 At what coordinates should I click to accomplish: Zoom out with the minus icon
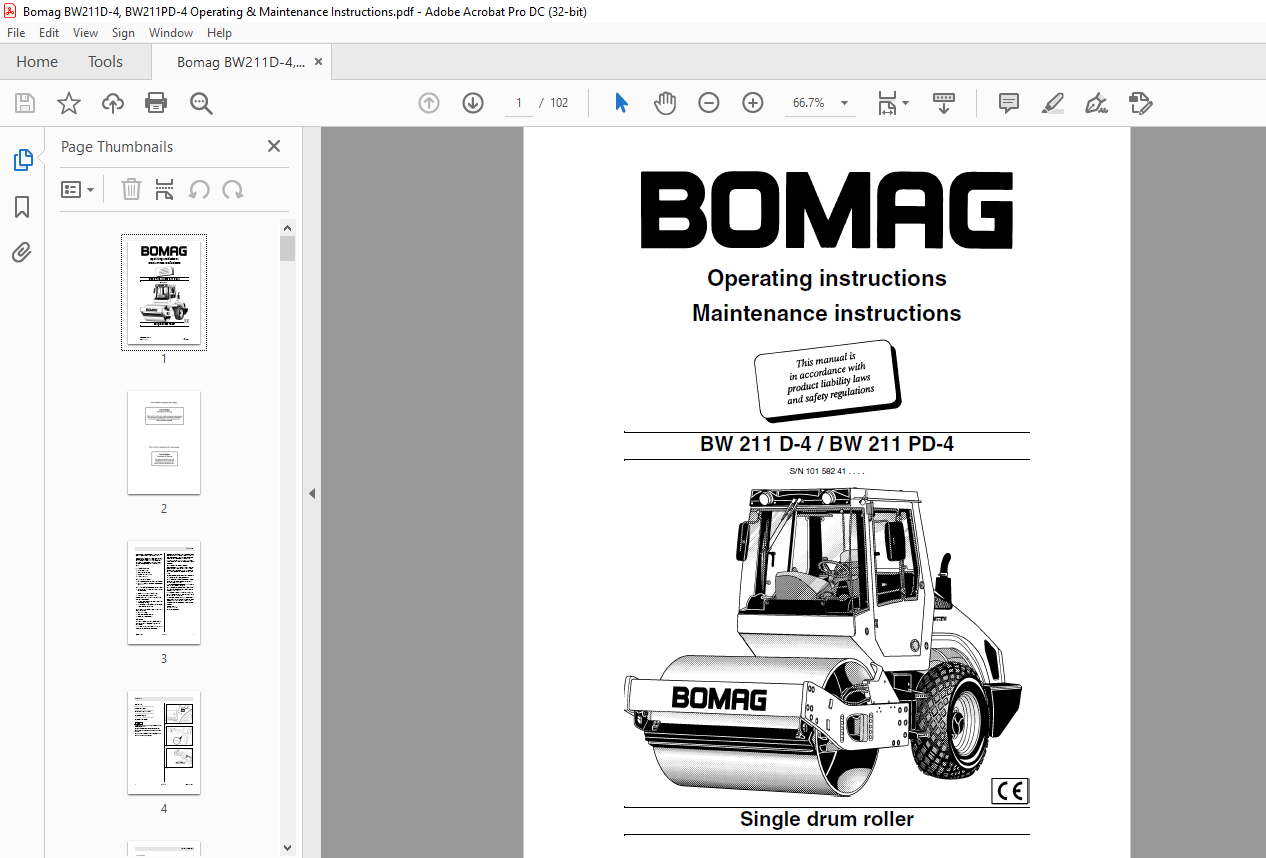click(x=709, y=103)
